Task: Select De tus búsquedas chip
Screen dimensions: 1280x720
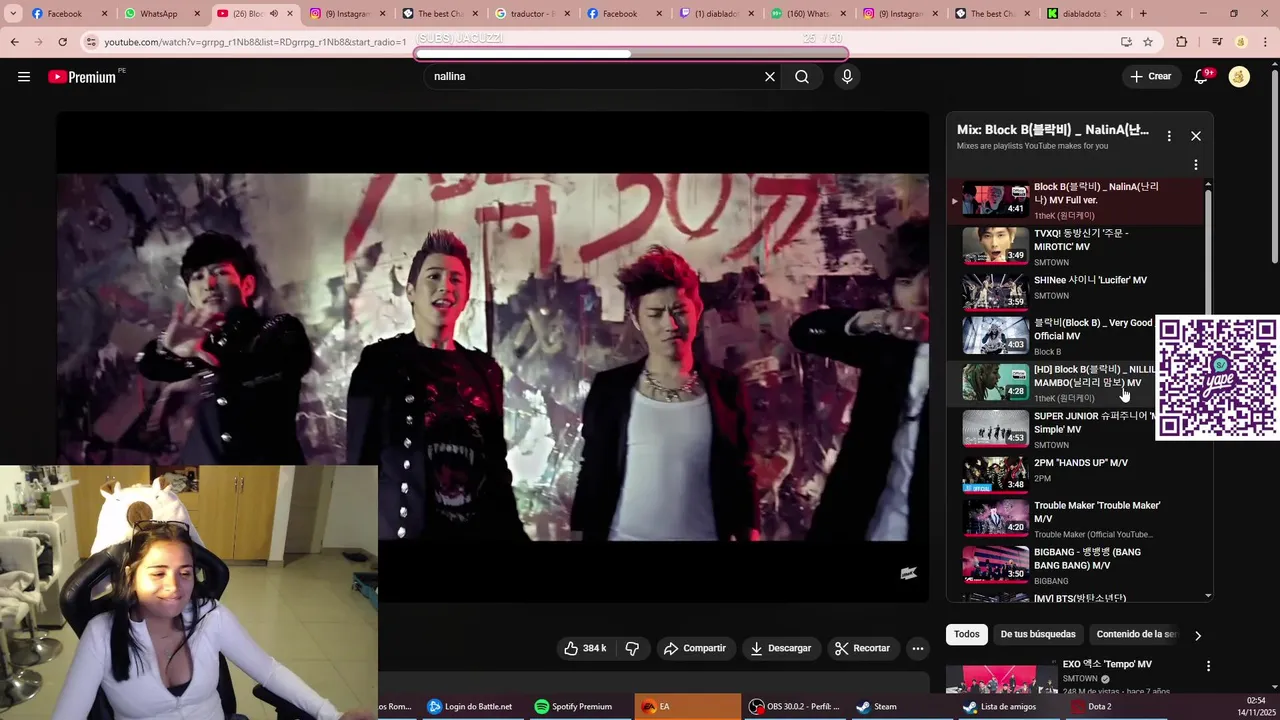Action: tap(1038, 634)
